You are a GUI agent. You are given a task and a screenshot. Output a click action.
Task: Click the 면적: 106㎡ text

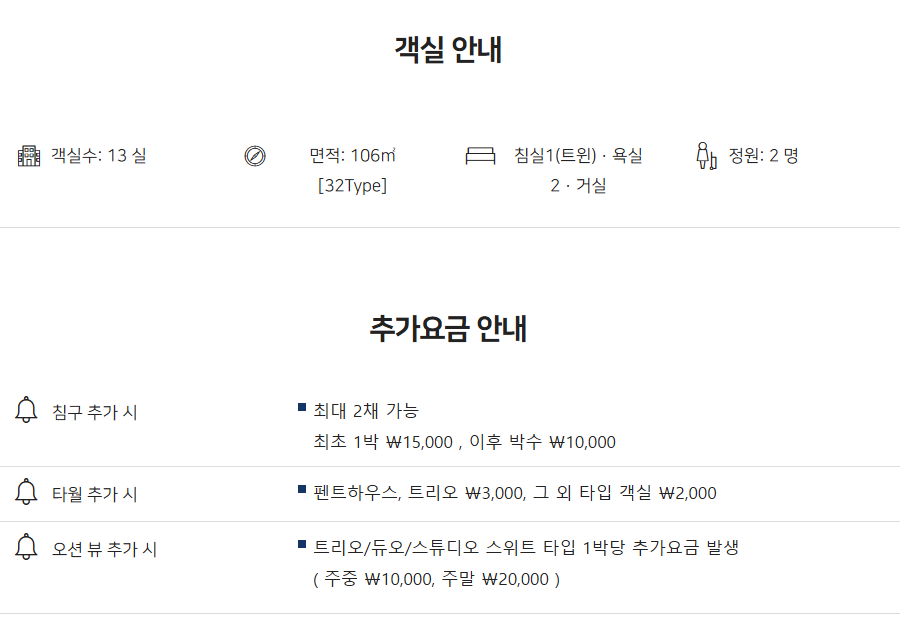tap(352, 156)
